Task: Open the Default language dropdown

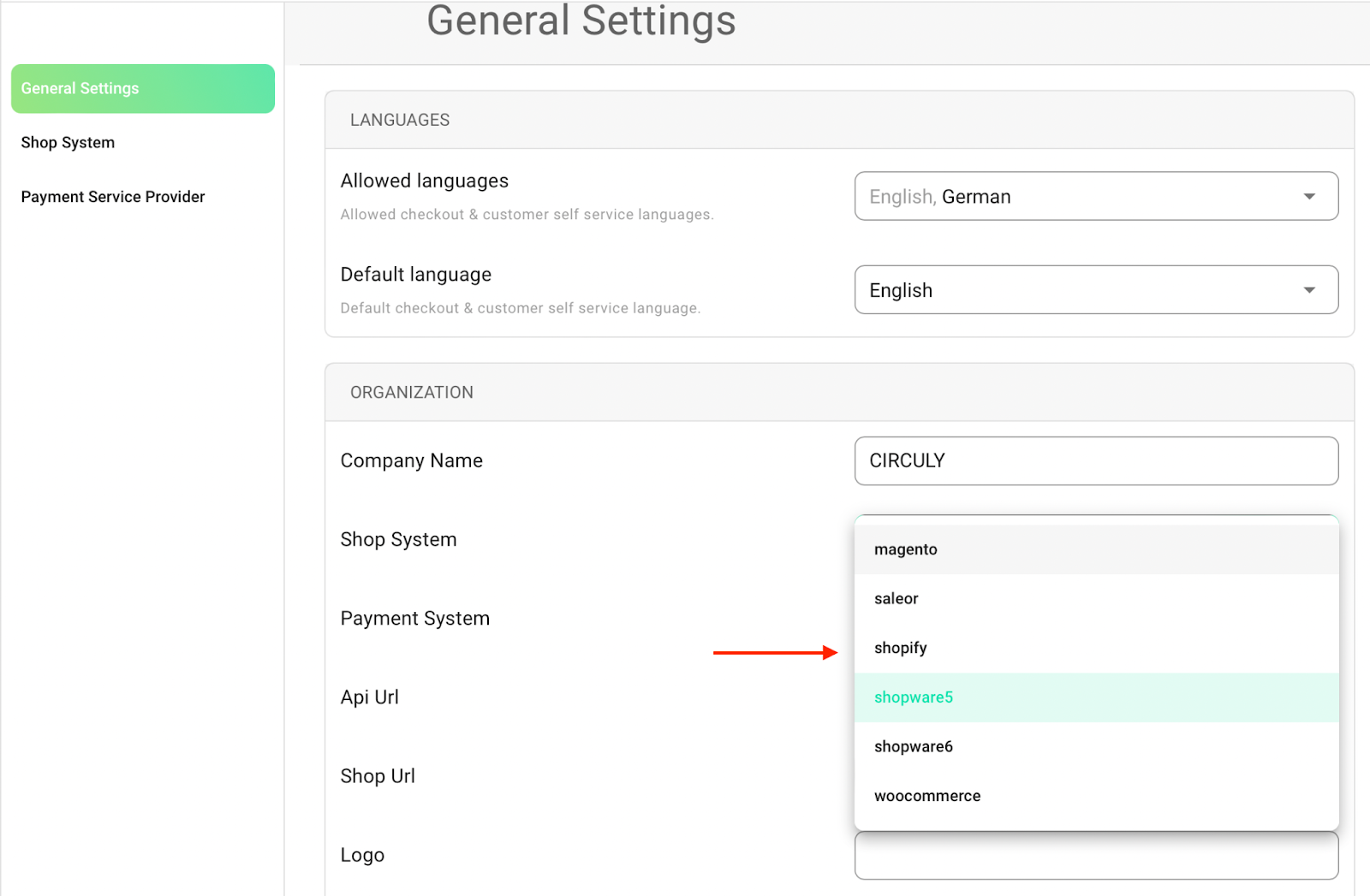Action: point(1096,290)
